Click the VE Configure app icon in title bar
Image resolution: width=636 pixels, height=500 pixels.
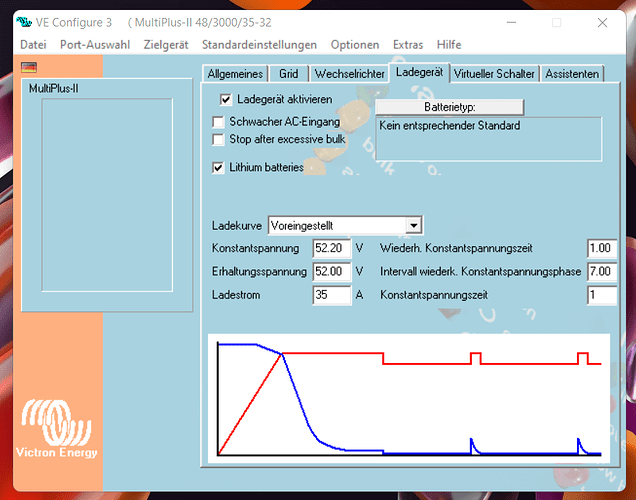24,22
